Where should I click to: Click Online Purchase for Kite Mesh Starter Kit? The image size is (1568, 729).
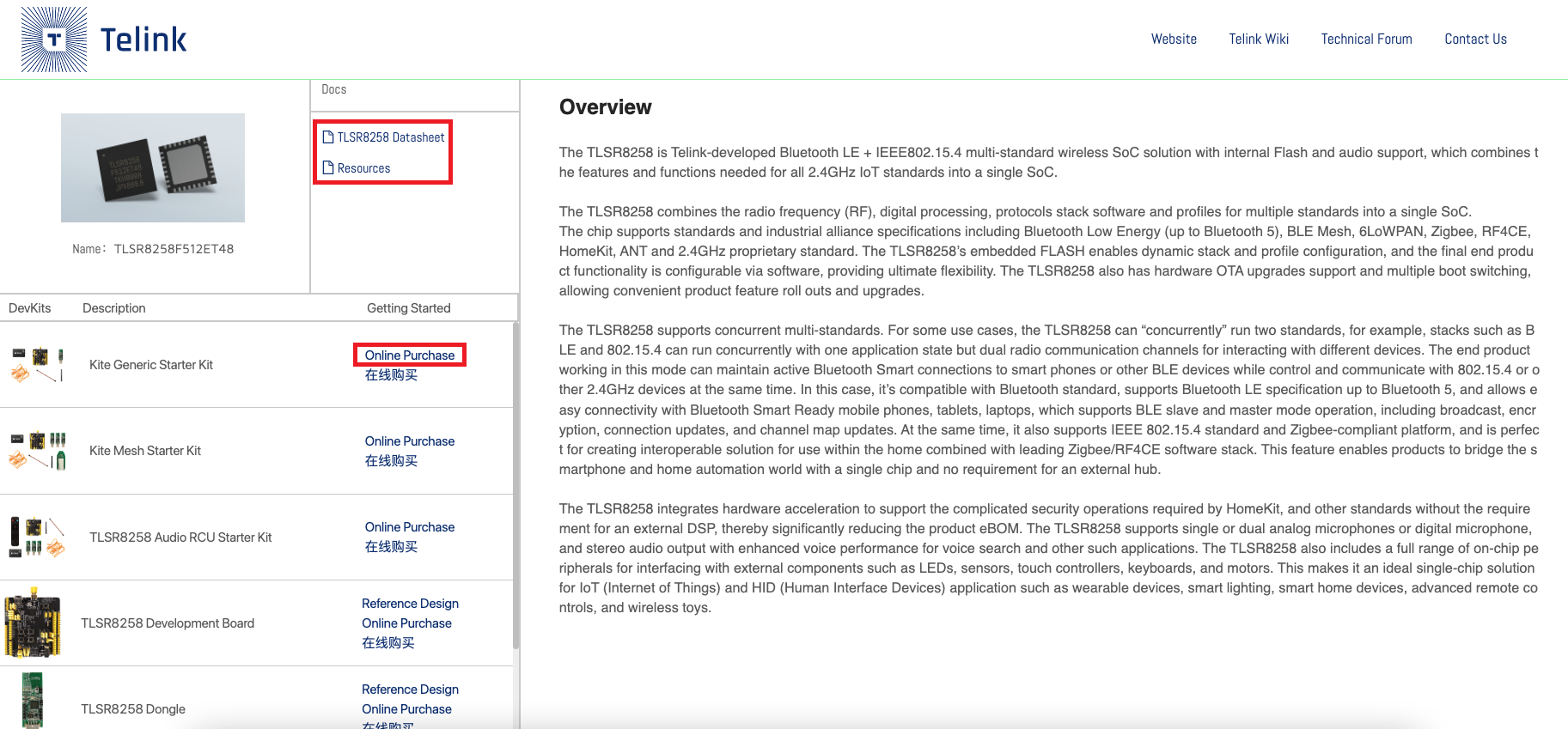(410, 441)
